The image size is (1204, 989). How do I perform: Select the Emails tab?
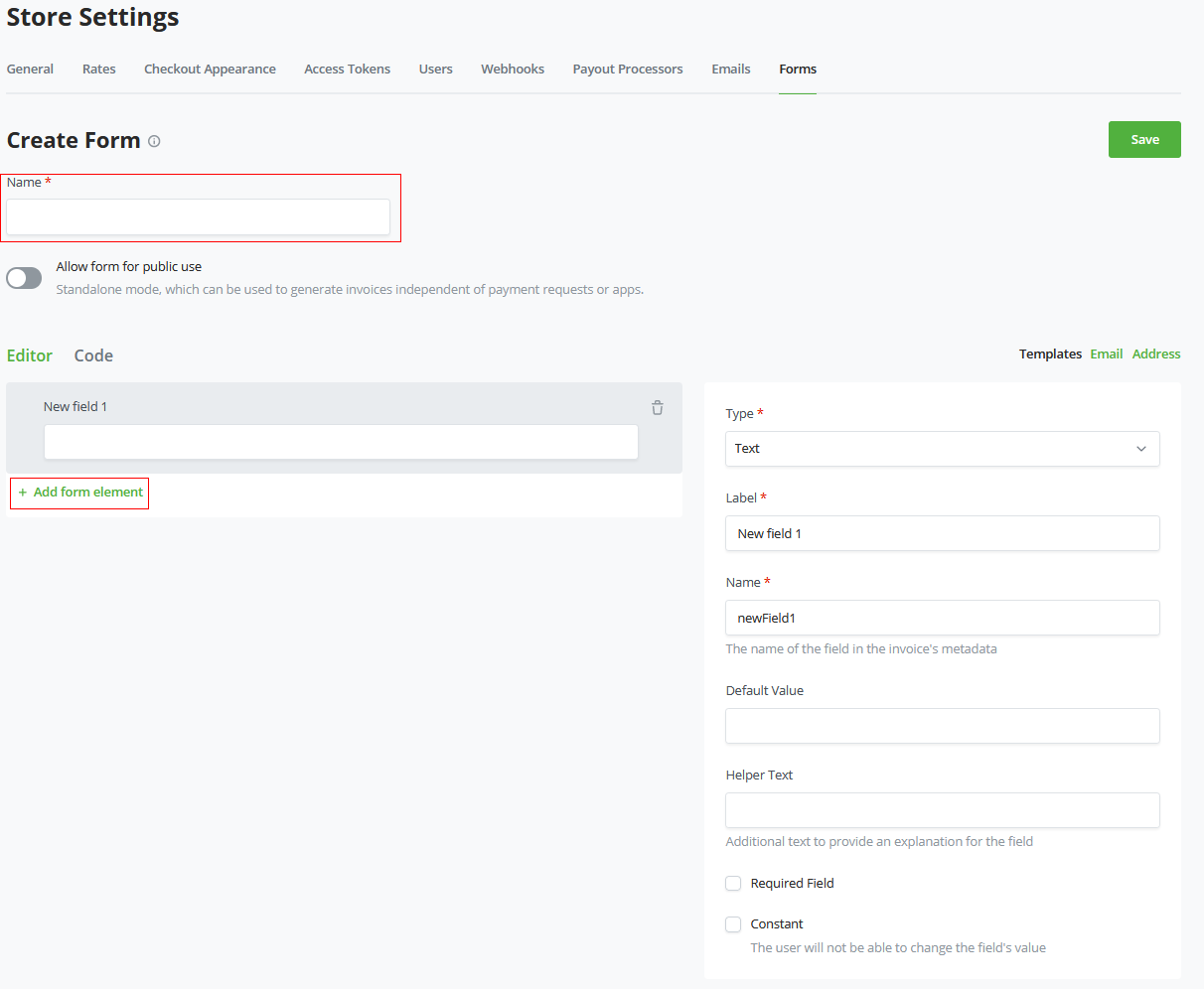[x=730, y=69]
